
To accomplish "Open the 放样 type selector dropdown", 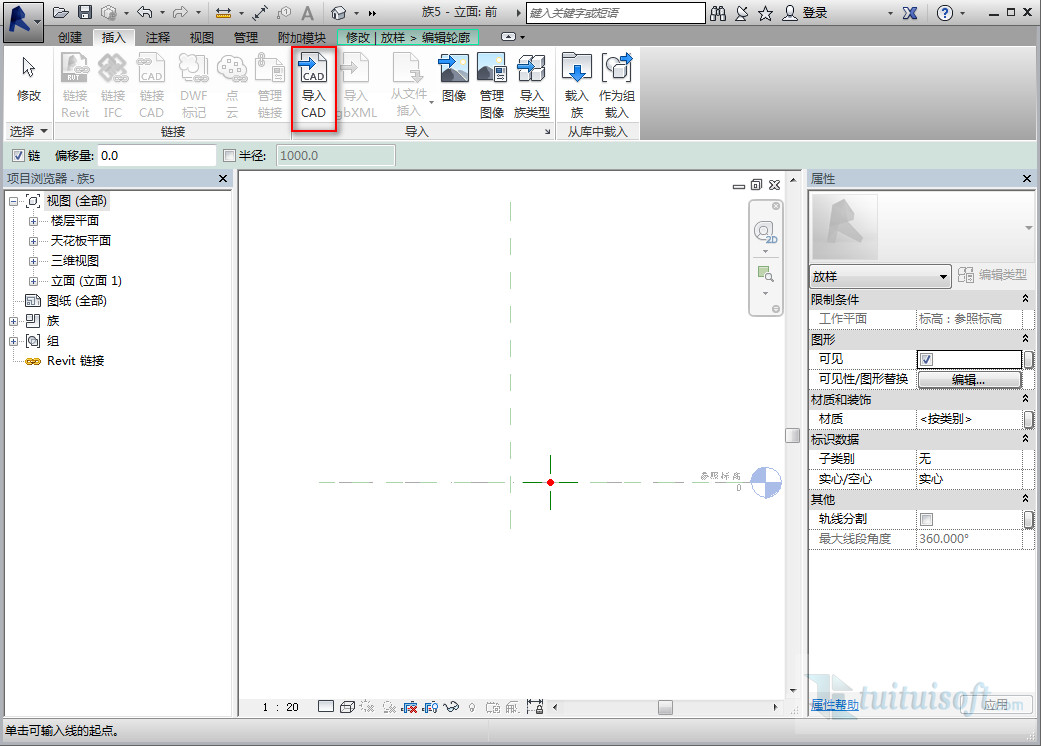I will click(880, 276).
